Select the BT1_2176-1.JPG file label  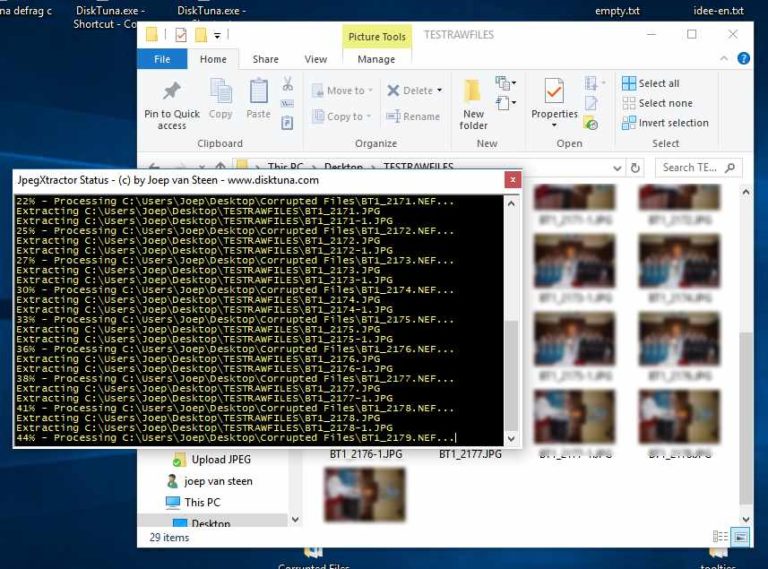[366, 454]
